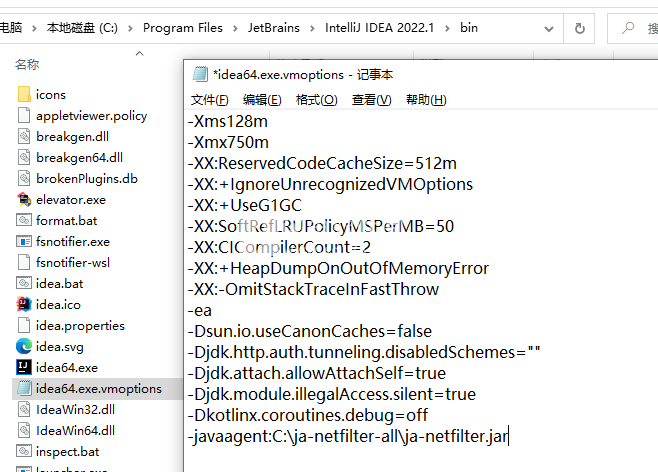This screenshot has height=472, width=658.
Task: Expand address bar history dropdown
Action: 548,29
